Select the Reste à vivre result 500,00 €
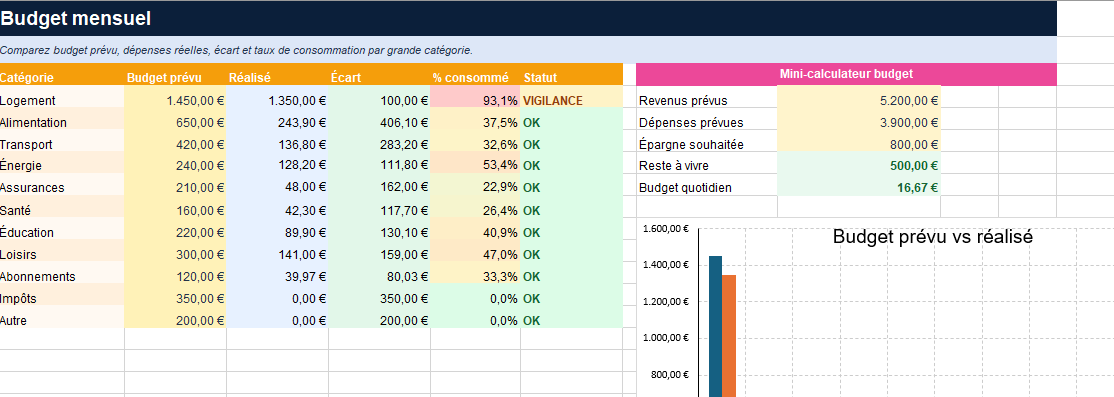This screenshot has width=1114, height=397. point(859,166)
